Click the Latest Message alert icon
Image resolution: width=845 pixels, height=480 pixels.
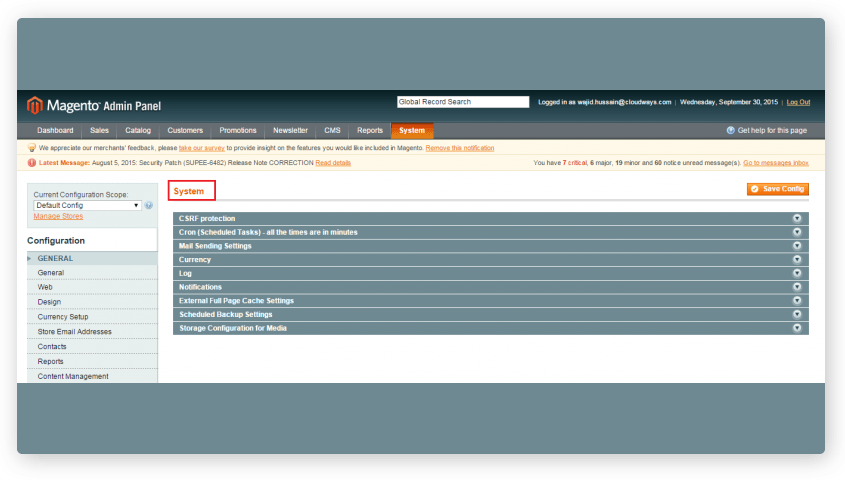coord(32,163)
